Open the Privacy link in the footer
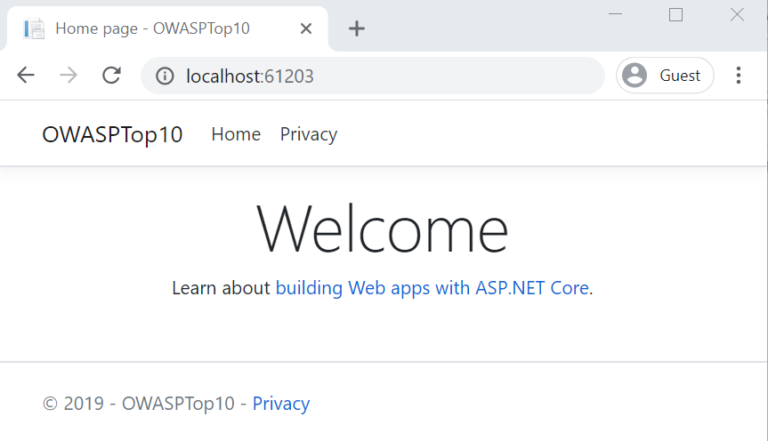Viewport: 768px width, 441px height. (281, 404)
